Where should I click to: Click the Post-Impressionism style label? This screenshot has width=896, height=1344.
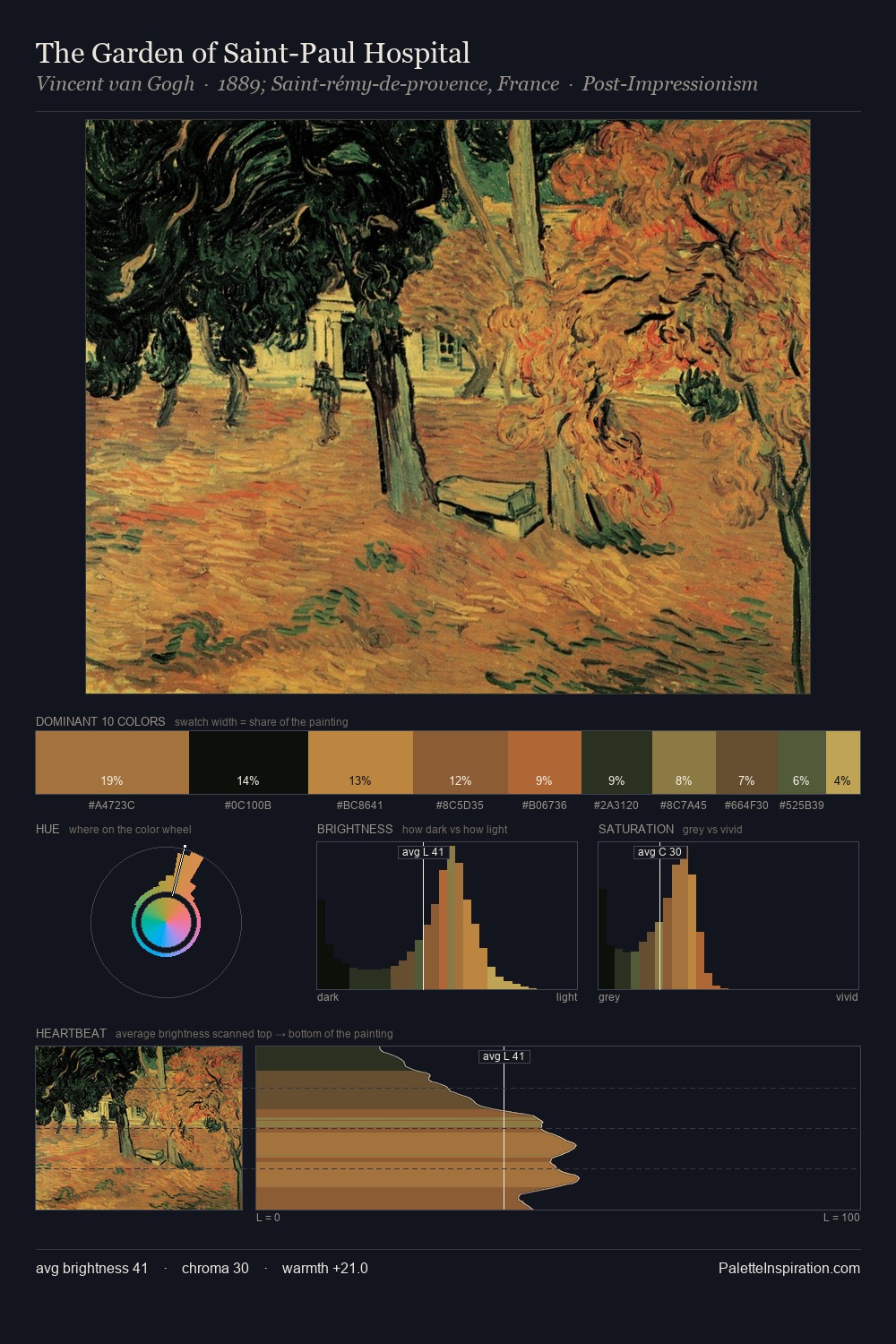(670, 84)
